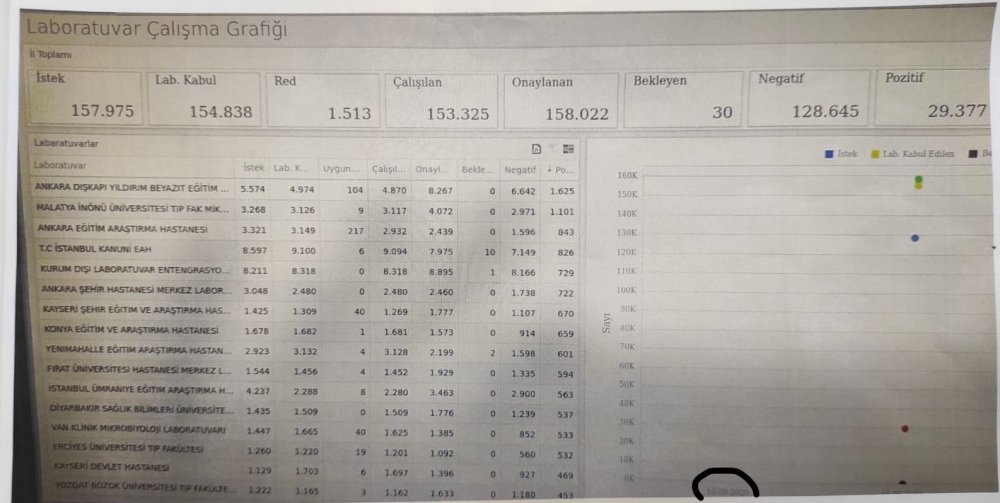
Task: Select row MALATYA İNÖNÜ ÜNİVERSİTESİ TIP FAK
Action: (306, 209)
